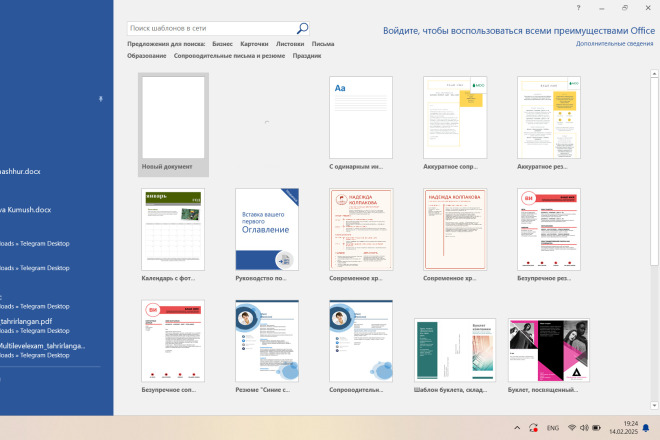Viewport: 660px width, 440px height.
Task: Select the Листовки search suggestion
Action: click(x=290, y=44)
